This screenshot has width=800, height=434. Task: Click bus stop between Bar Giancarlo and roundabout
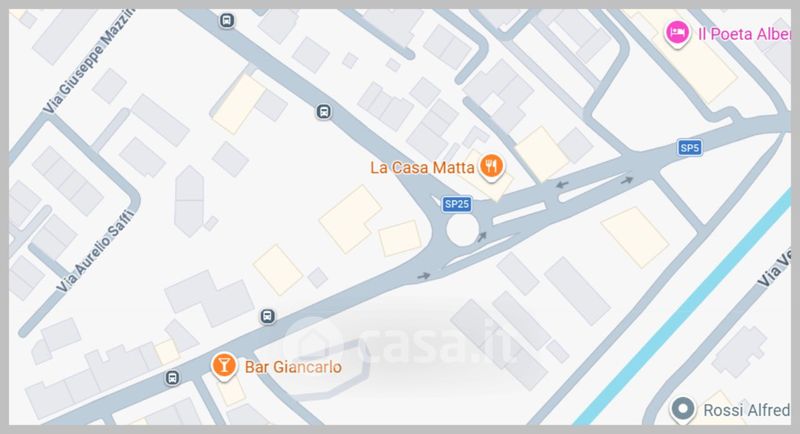(267, 316)
